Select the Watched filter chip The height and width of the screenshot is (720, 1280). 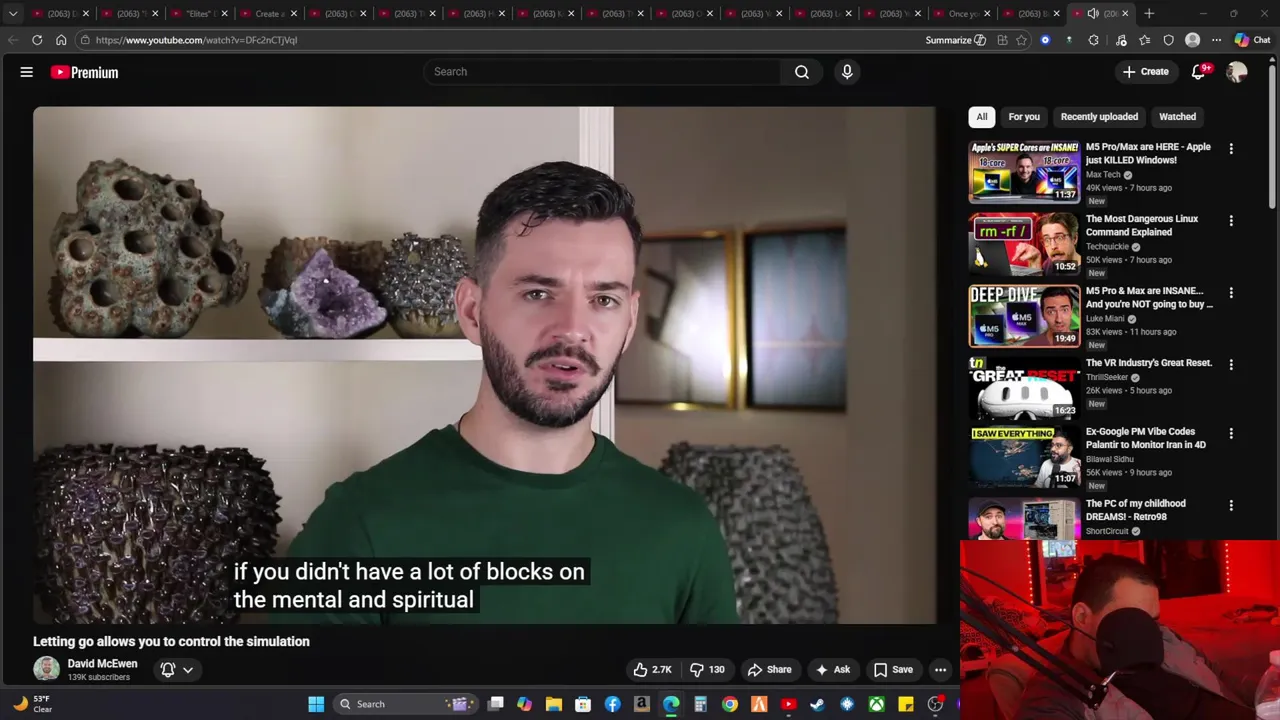pos(1177,117)
